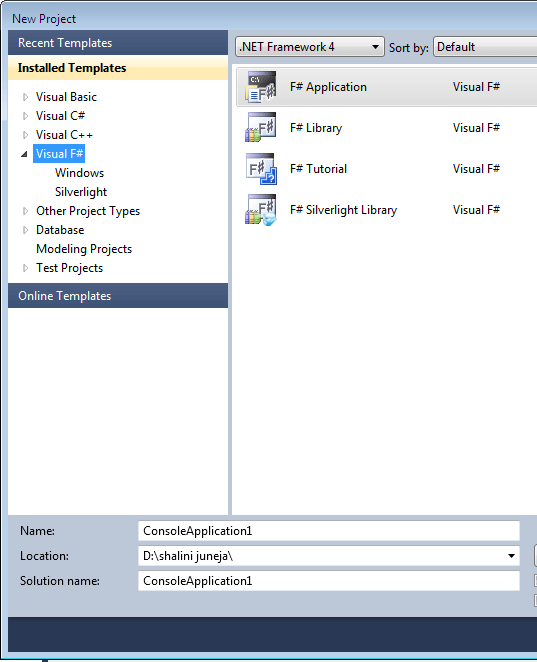This screenshot has width=537, height=662.
Task: Expand the Test Projects node
Action: click(25, 268)
